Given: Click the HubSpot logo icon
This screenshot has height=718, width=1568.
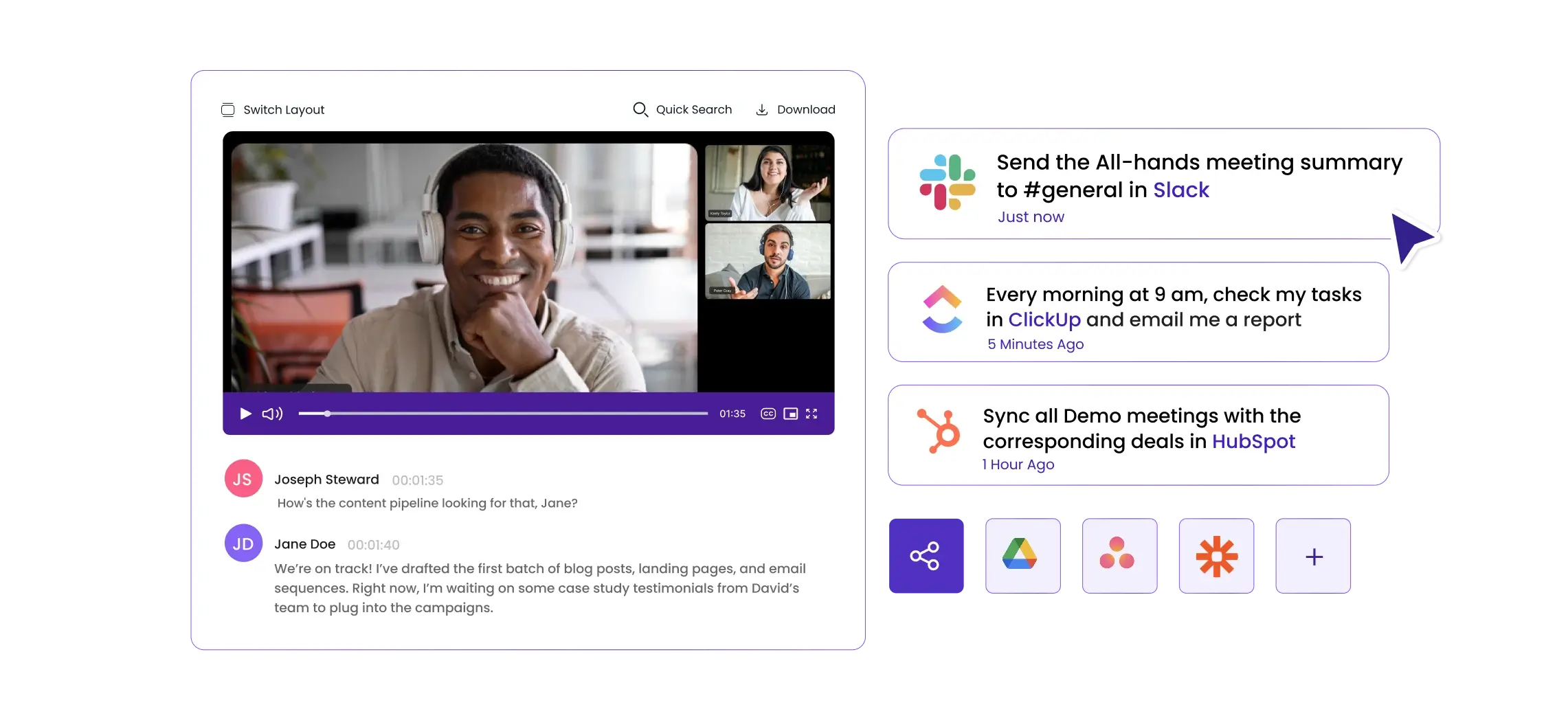Looking at the screenshot, I should [939, 431].
